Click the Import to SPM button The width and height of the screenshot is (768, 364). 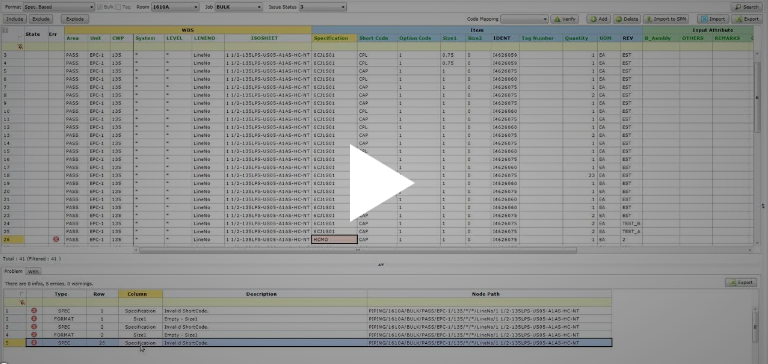pyautogui.click(x=666, y=19)
